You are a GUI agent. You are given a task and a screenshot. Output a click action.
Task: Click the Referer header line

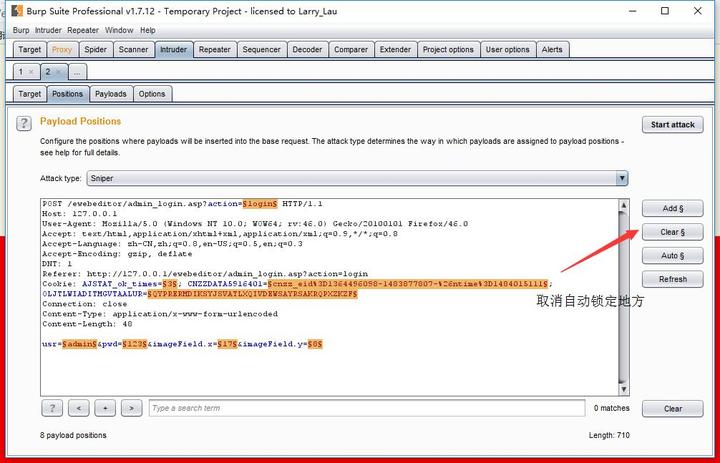coord(205,274)
